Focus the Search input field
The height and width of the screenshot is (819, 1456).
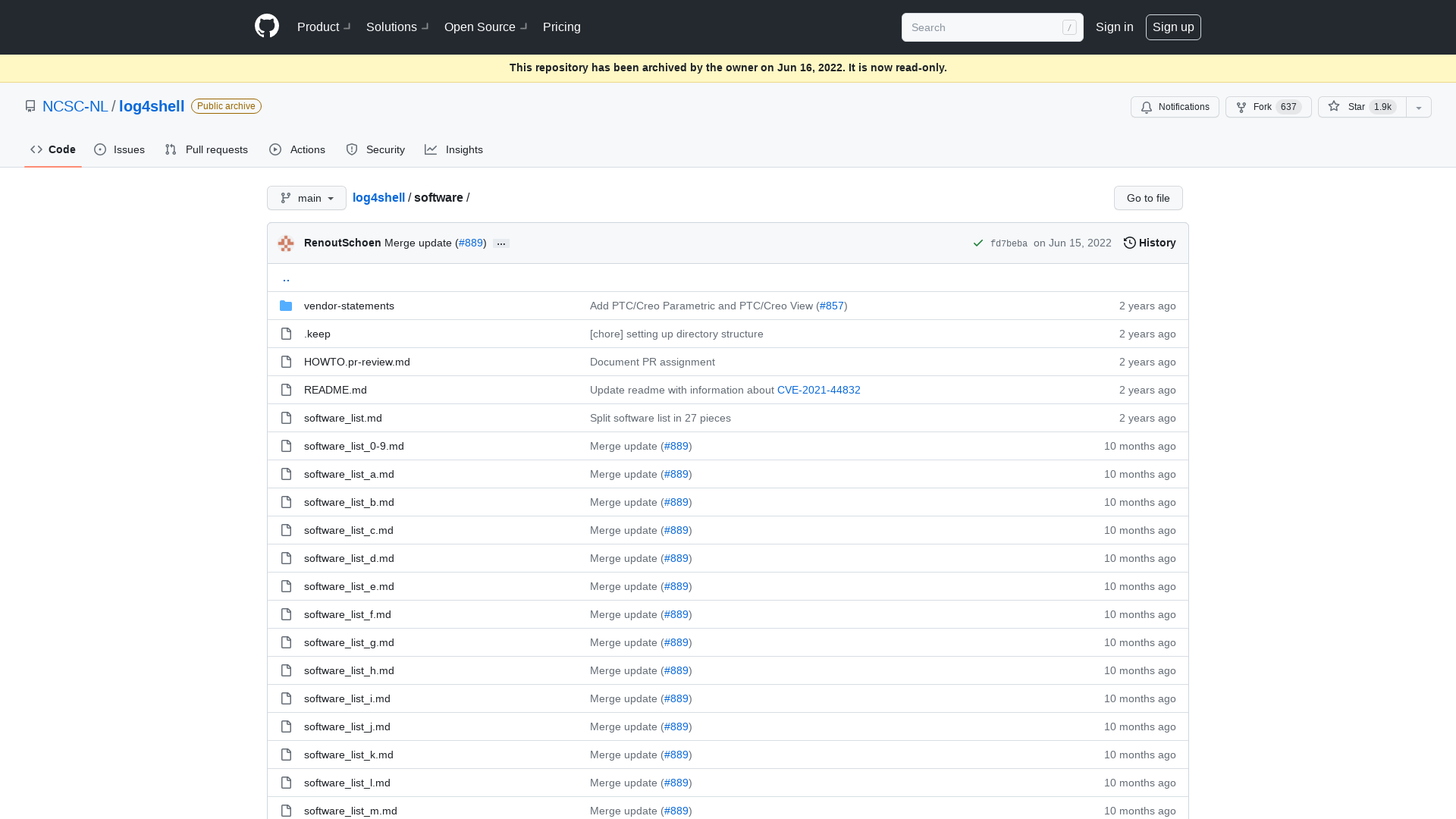[993, 27]
